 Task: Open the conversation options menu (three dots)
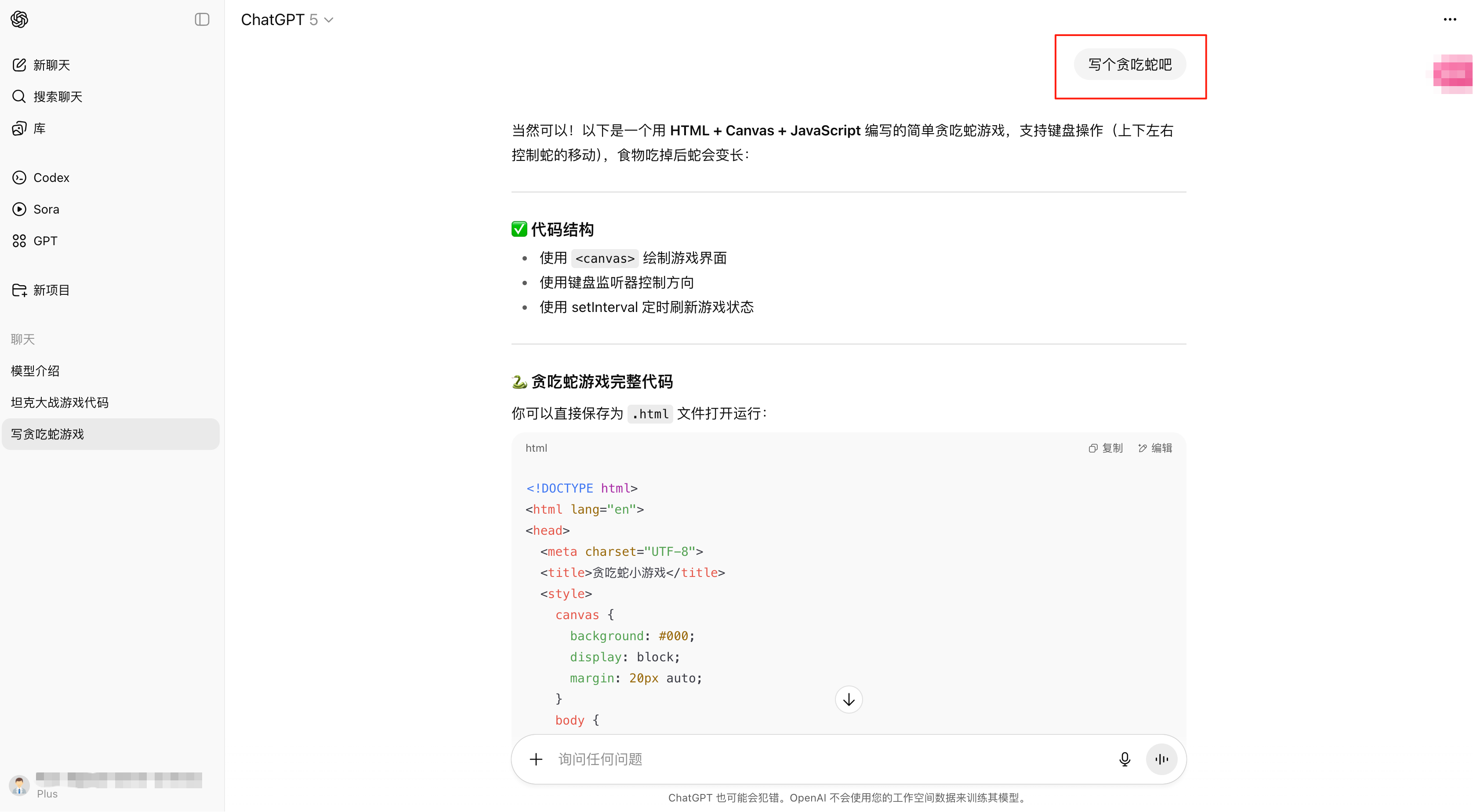(1451, 19)
